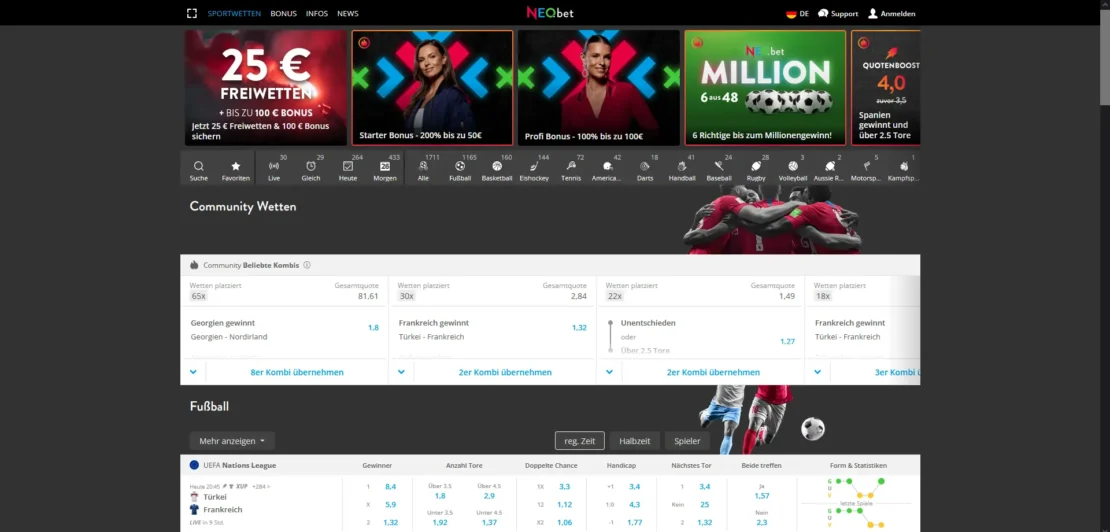Click the info icon next to Beliebte Kombis
Viewport: 1110px width, 532px height.
click(307, 265)
